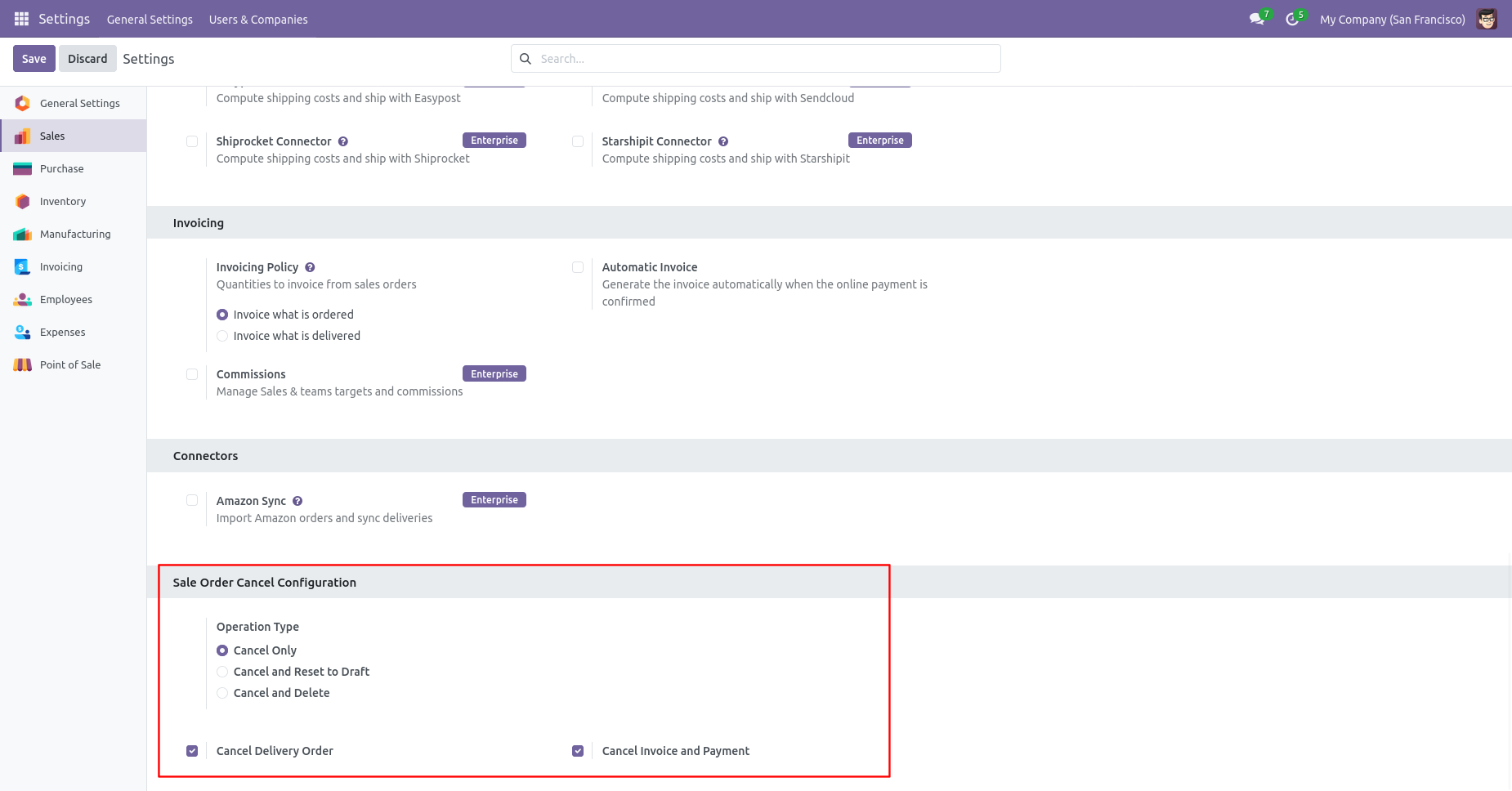Open the conversations chat icon
Viewport: 1512px width, 791px height.
click(1257, 19)
